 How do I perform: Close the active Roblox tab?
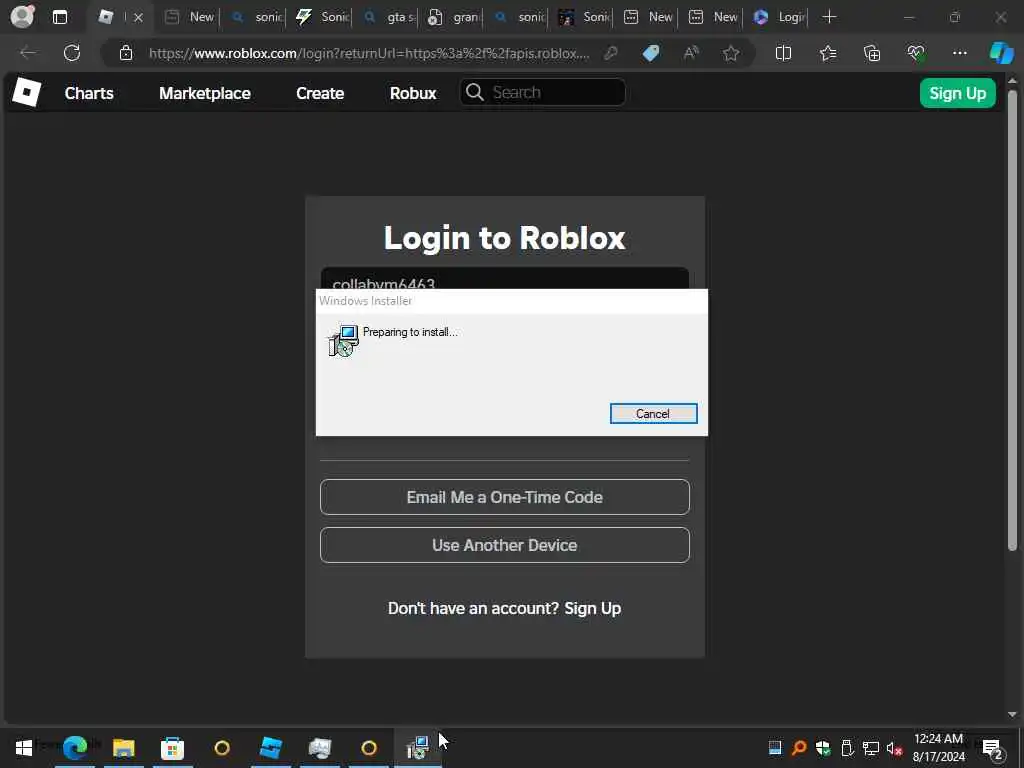[138, 18]
